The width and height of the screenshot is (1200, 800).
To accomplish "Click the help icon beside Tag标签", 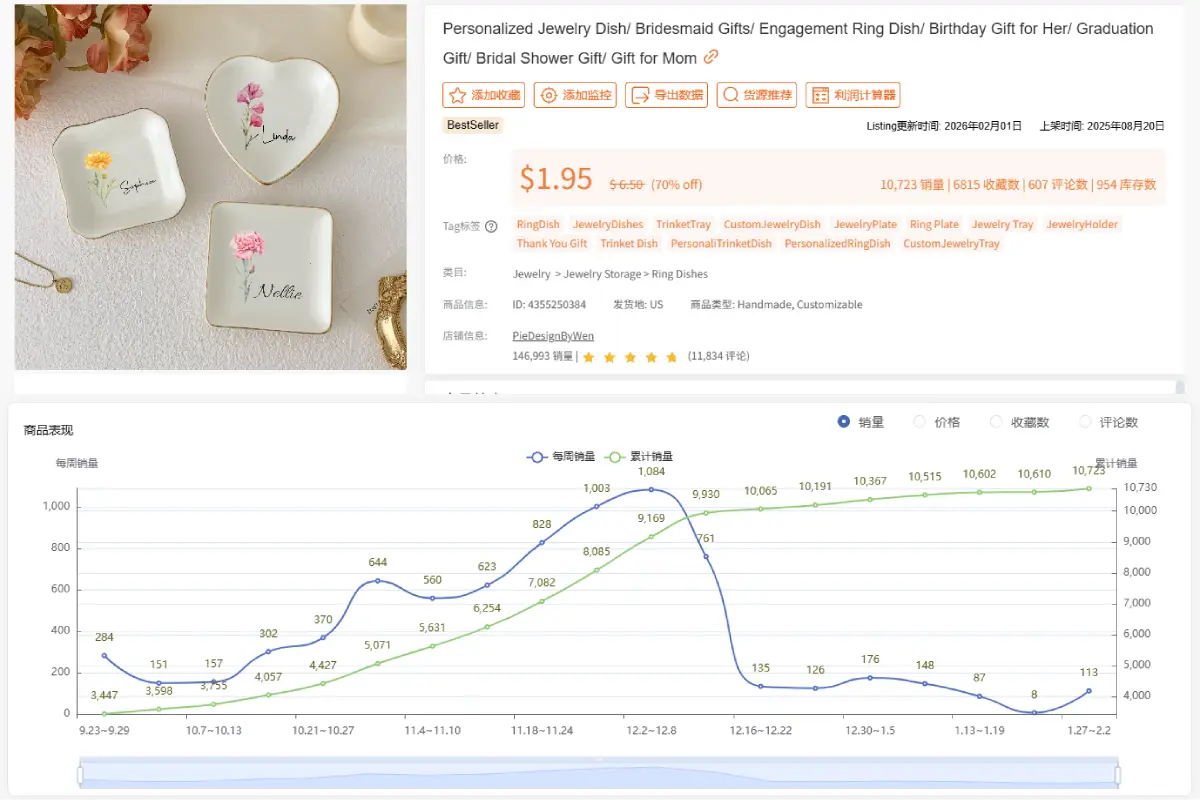I will (x=491, y=226).
